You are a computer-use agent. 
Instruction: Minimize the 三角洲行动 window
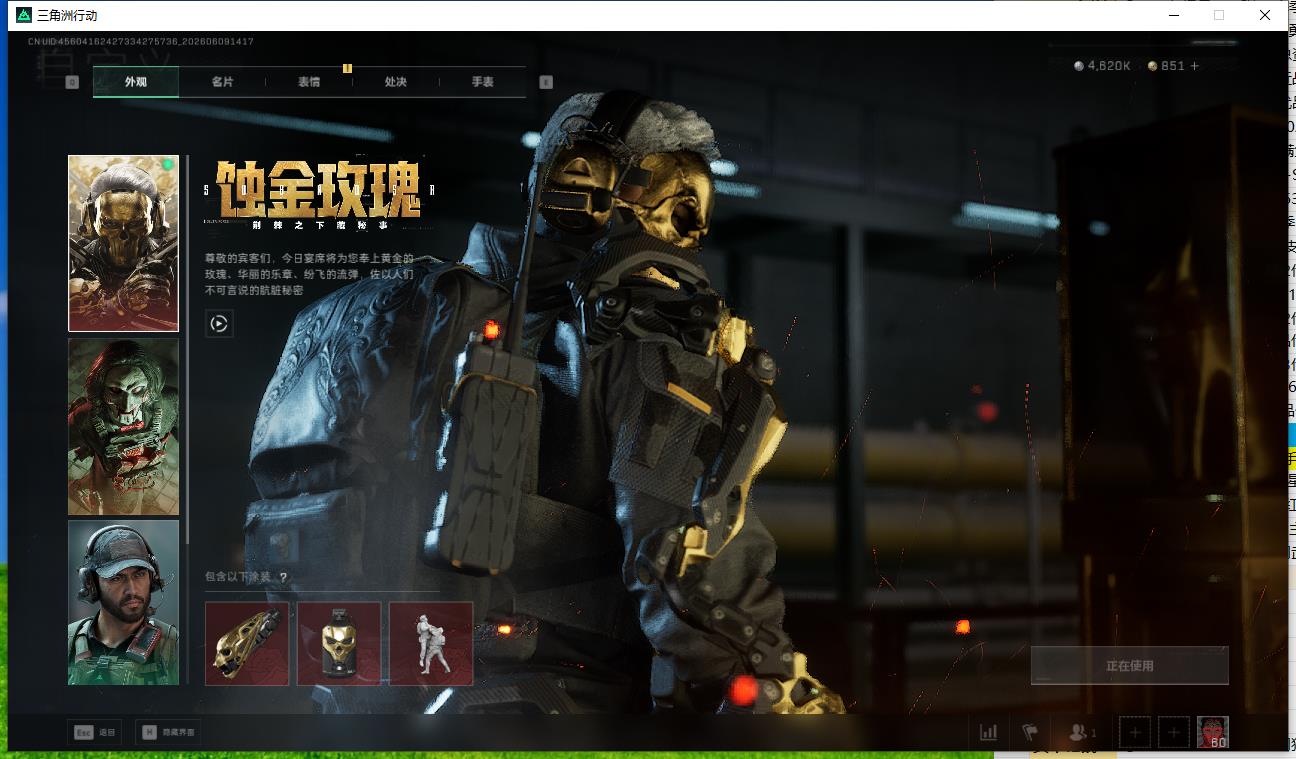1174,16
